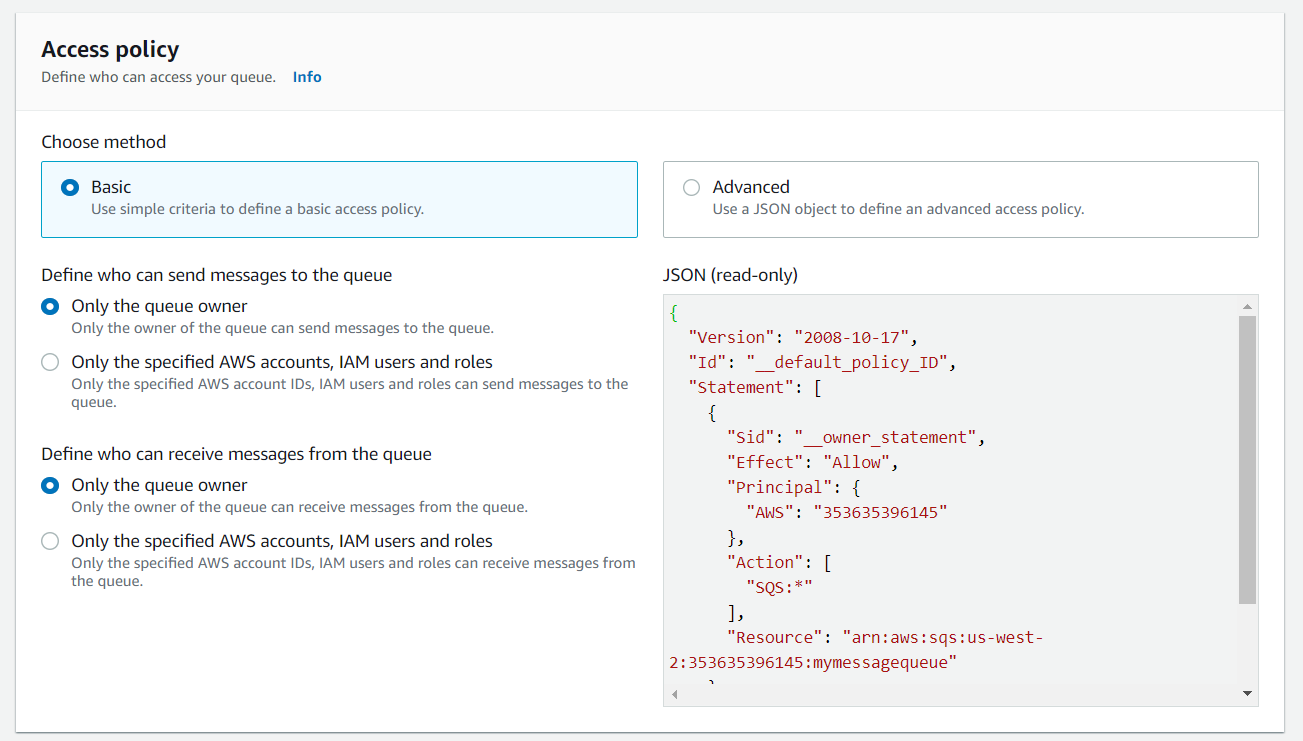Click the JSON panel scroll-up arrow
Image resolution: width=1303 pixels, height=741 pixels.
tap(1247, 306)
